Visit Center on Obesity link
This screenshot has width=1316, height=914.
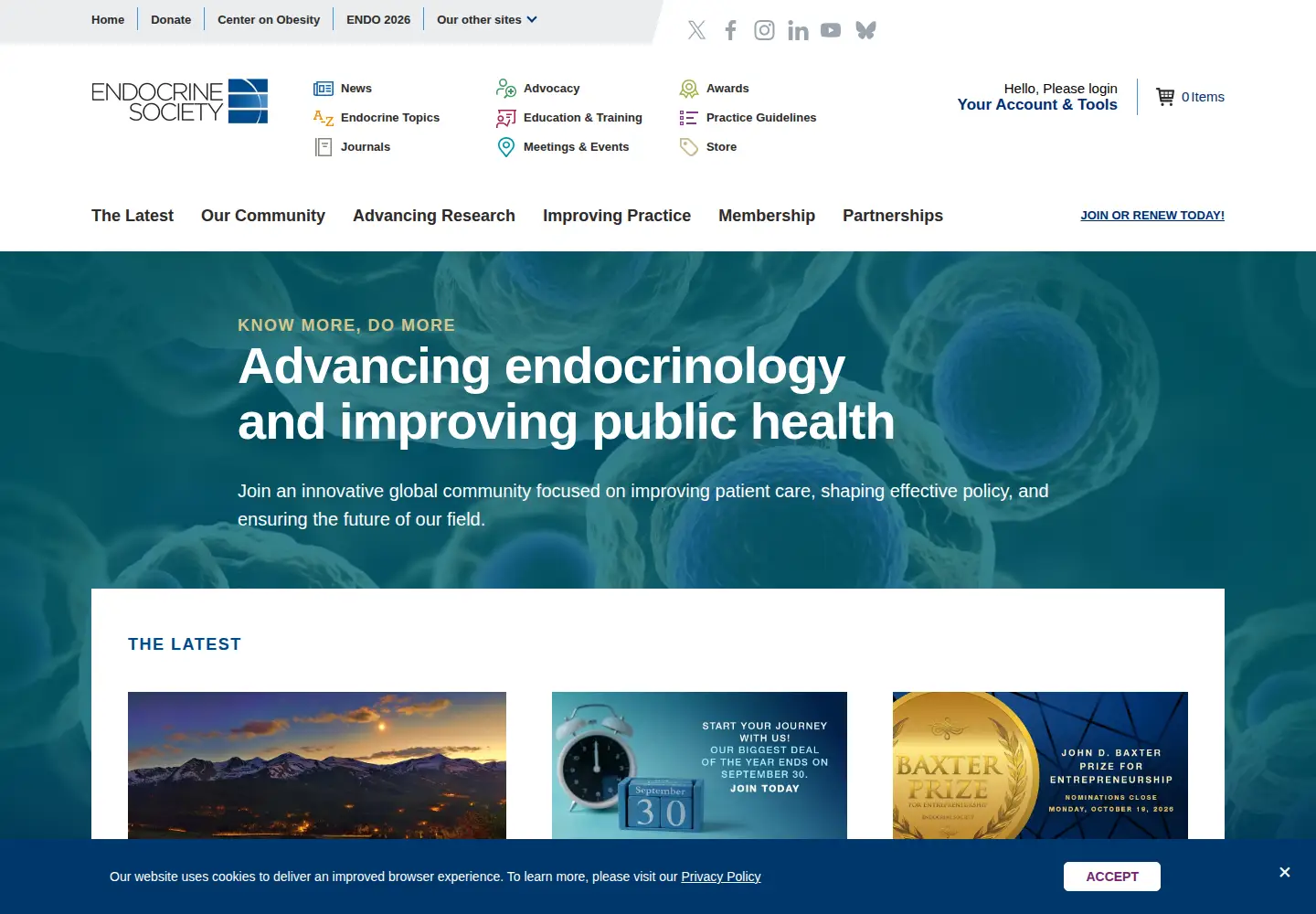269,19
